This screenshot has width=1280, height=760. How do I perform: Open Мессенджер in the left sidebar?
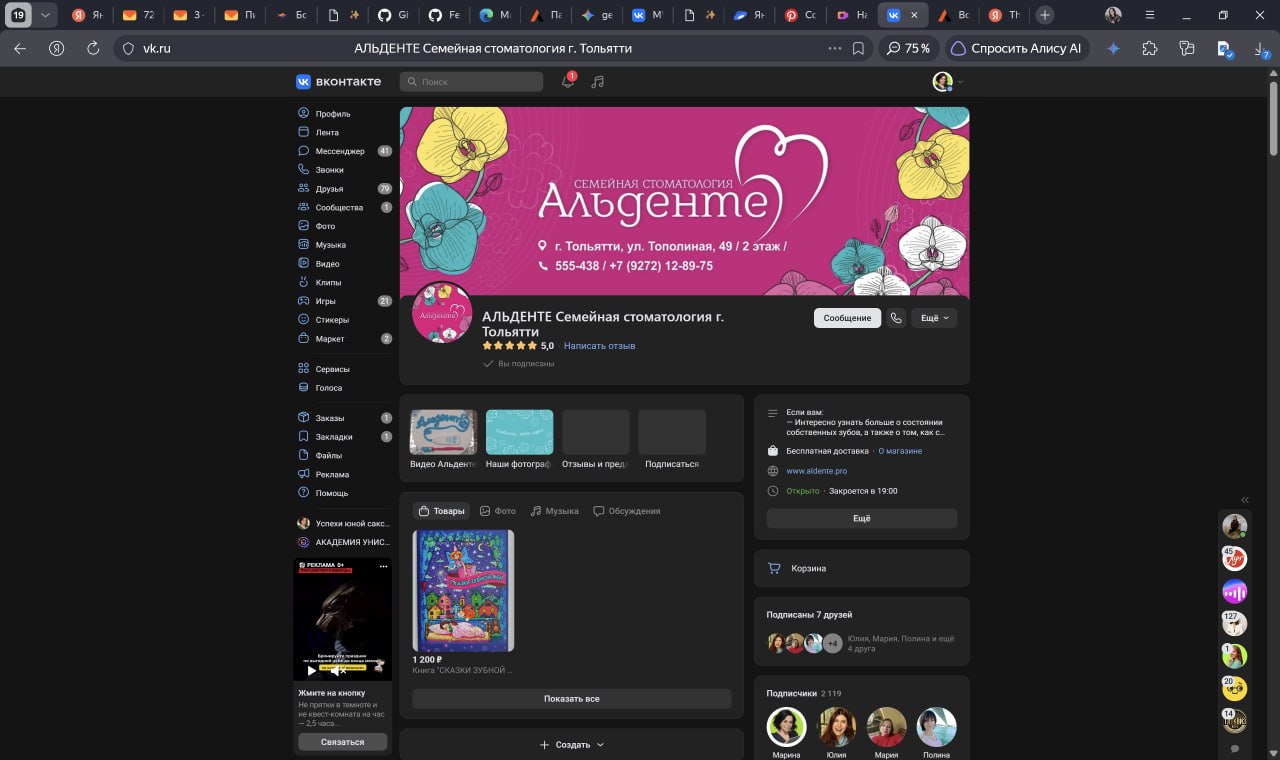345,151
